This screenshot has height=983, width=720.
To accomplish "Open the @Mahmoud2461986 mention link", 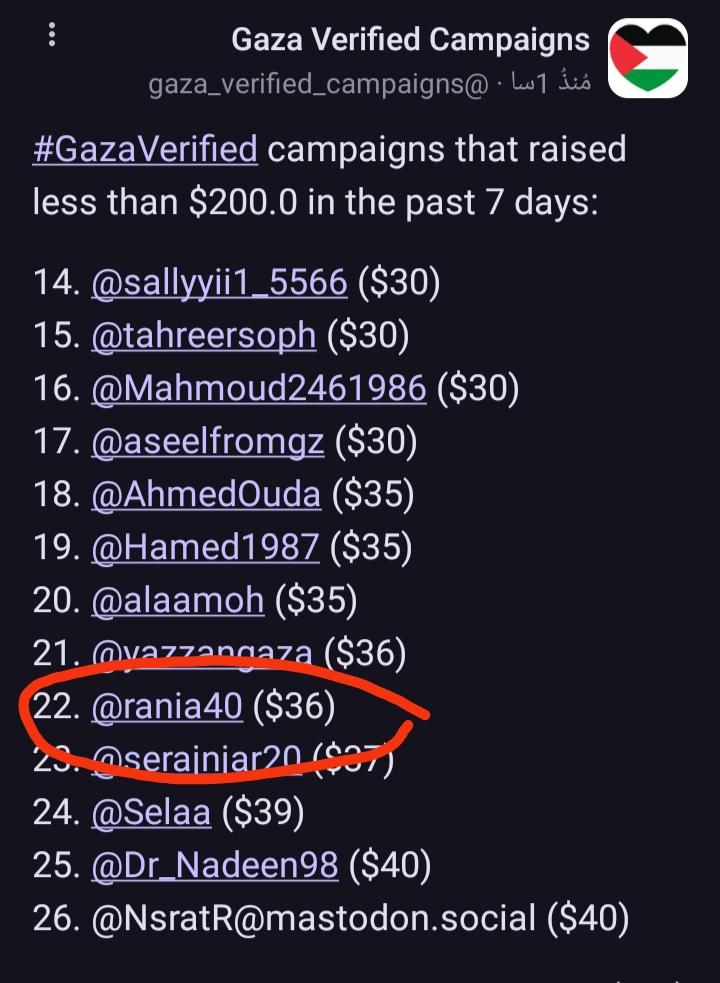I will tap(258, 389).
